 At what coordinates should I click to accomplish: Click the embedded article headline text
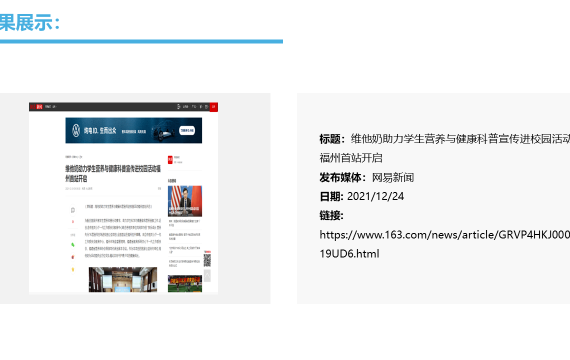pyautogui.click(x=113, y=173)
